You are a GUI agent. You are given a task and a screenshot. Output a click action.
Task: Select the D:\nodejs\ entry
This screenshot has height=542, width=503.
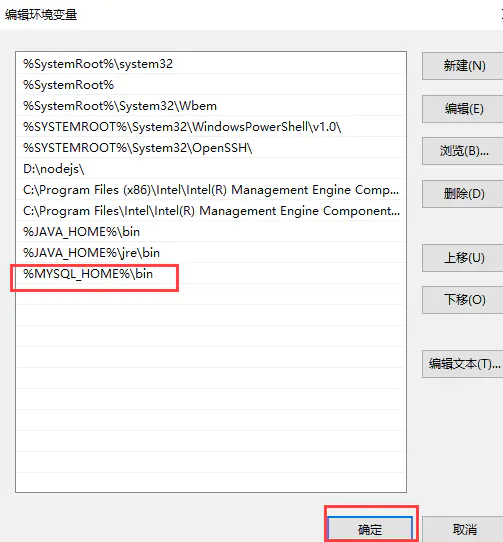[211, 169]
